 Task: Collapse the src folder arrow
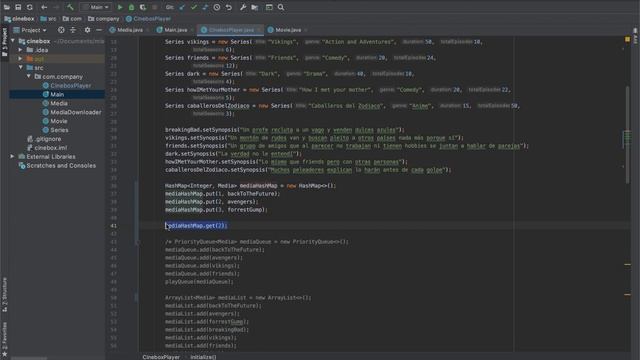click(20, 67)
